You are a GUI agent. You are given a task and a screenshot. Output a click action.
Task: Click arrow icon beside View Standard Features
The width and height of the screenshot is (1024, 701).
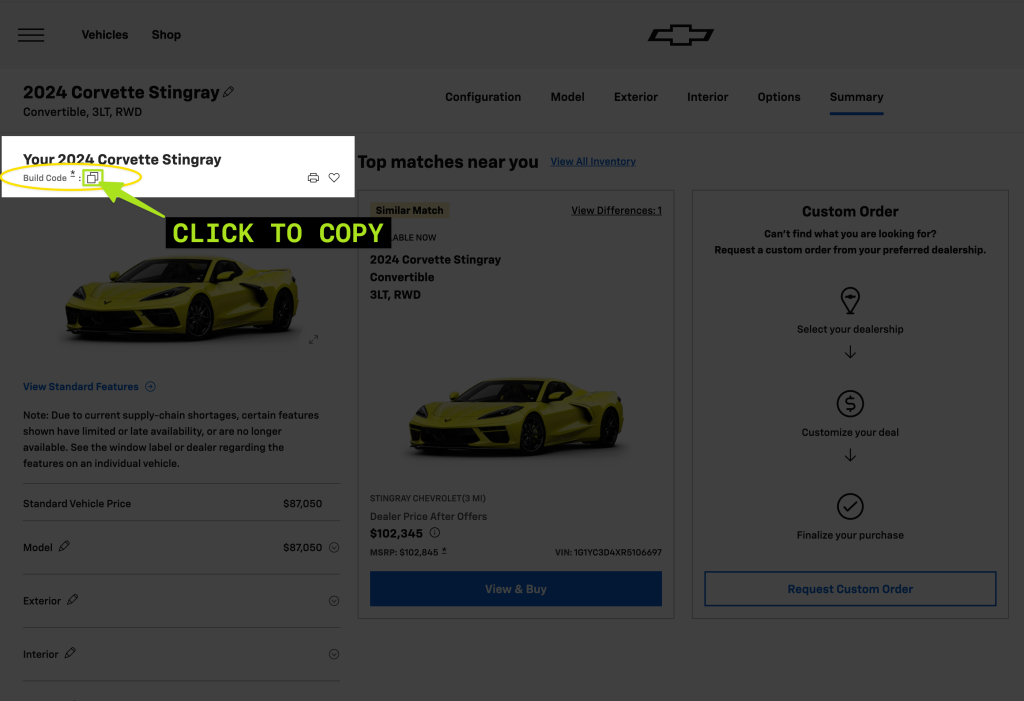pos(150,387)
